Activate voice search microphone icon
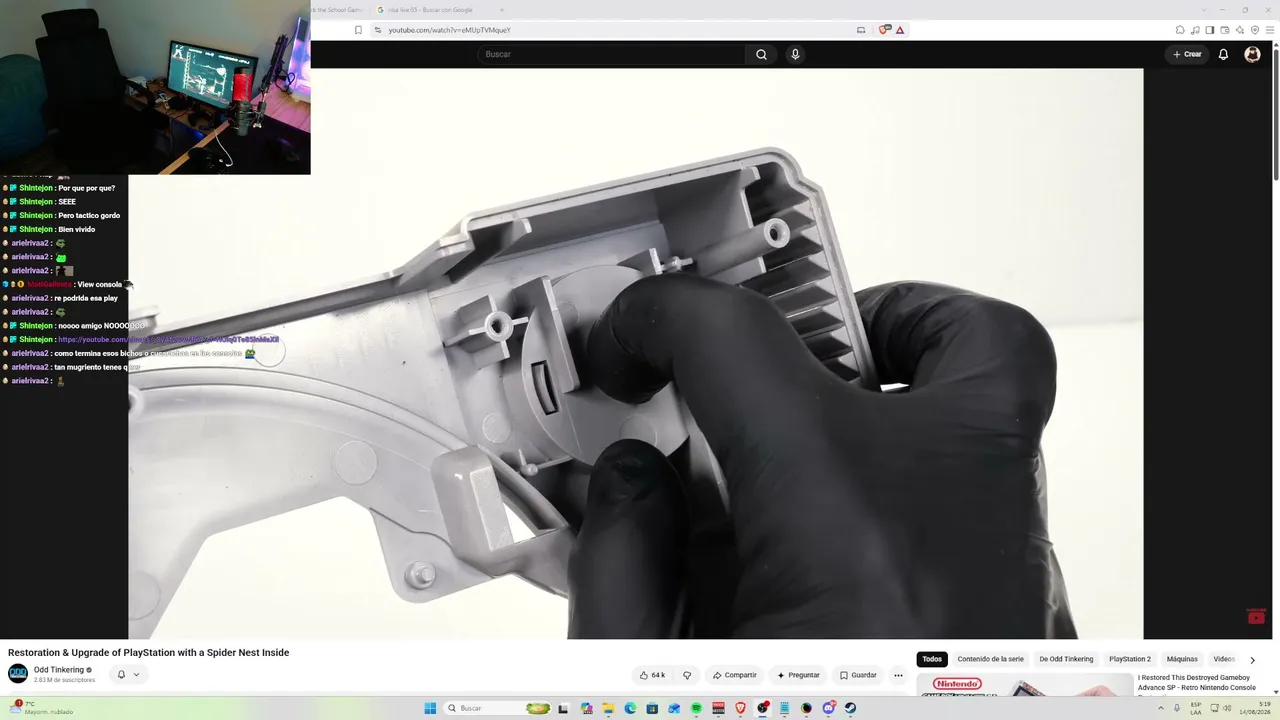1280x720 pixels. (x=795, y=54)
